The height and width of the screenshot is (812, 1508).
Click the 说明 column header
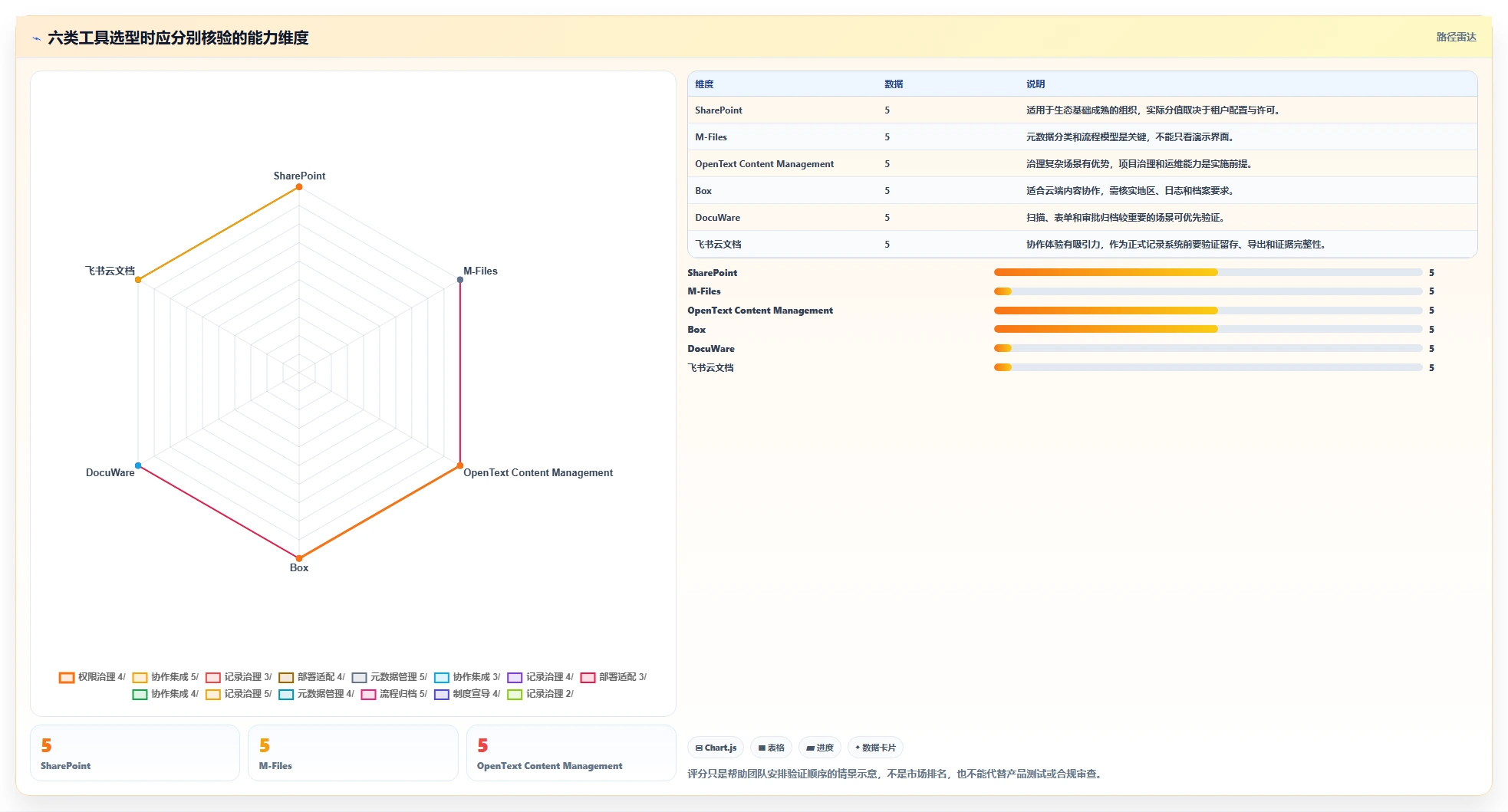(1036, 84)
